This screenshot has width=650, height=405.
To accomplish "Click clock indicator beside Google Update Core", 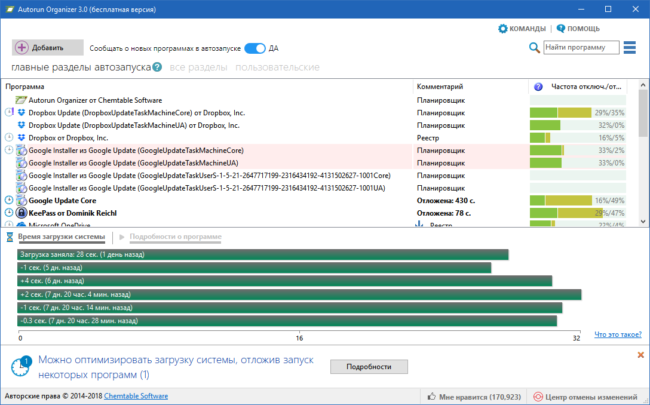I will pyautogui.click(x=9, y=200).
